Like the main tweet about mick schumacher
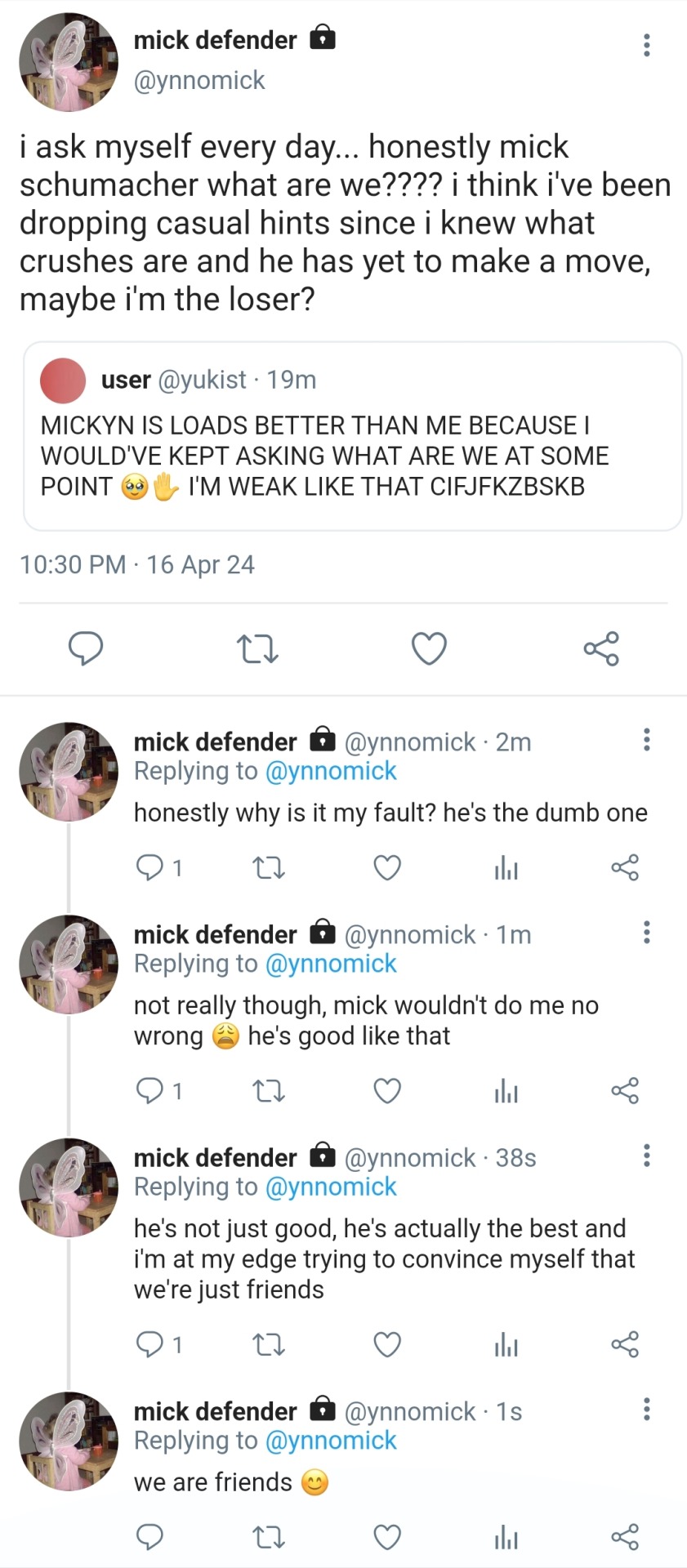The height and width of the screenshot is (1568, 687). 429,648
